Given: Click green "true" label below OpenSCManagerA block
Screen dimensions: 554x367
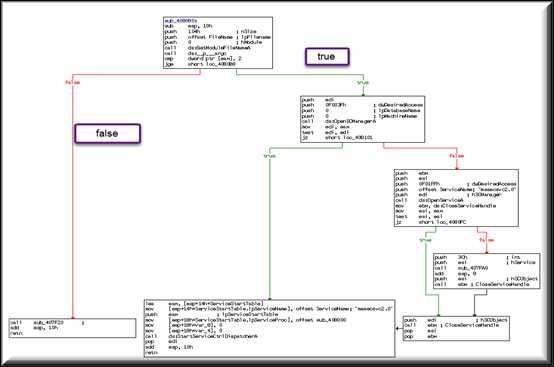Looking at the screenshot, I should tap(269, 156).
